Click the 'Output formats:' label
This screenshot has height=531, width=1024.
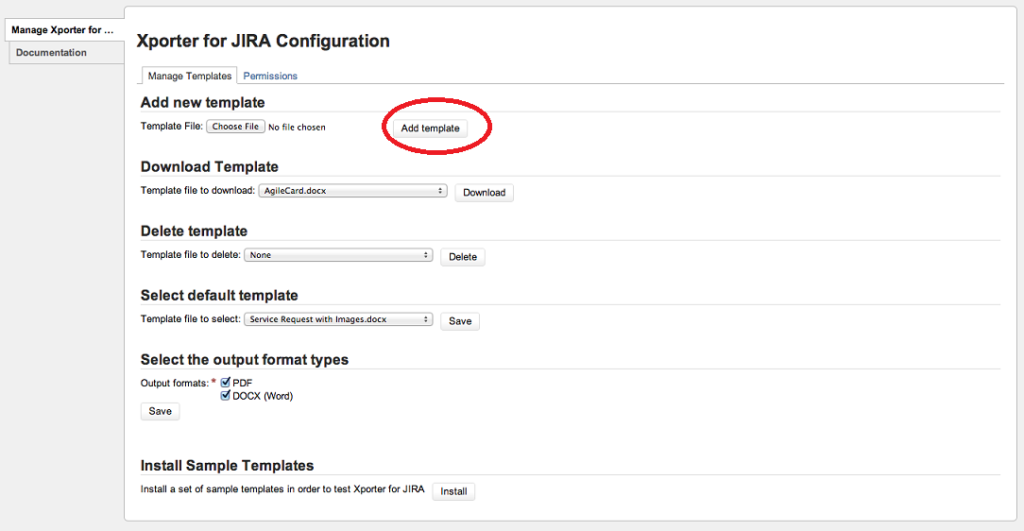[x=174, y=383]
